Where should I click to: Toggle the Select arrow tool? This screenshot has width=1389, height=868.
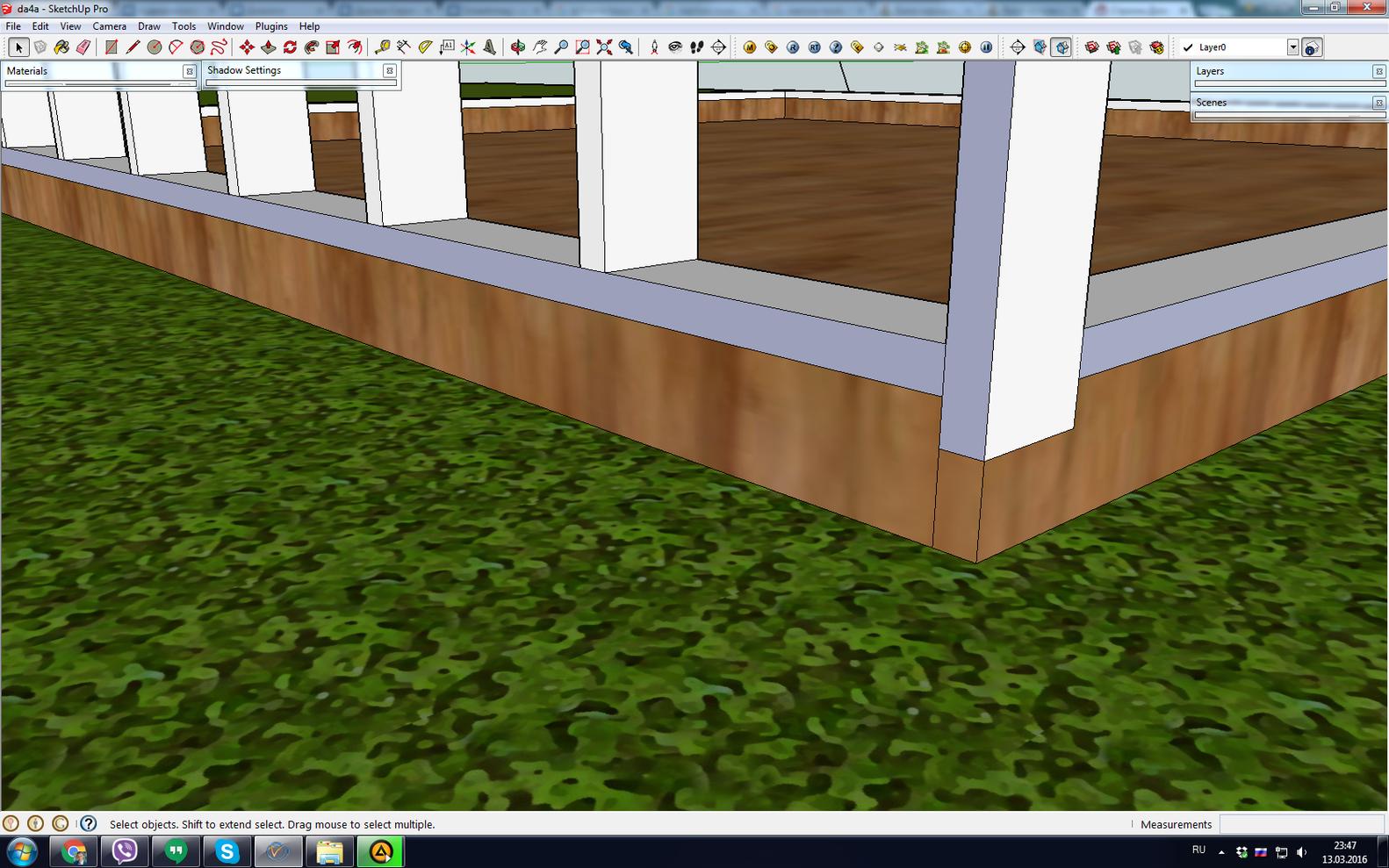pos(18,47)
